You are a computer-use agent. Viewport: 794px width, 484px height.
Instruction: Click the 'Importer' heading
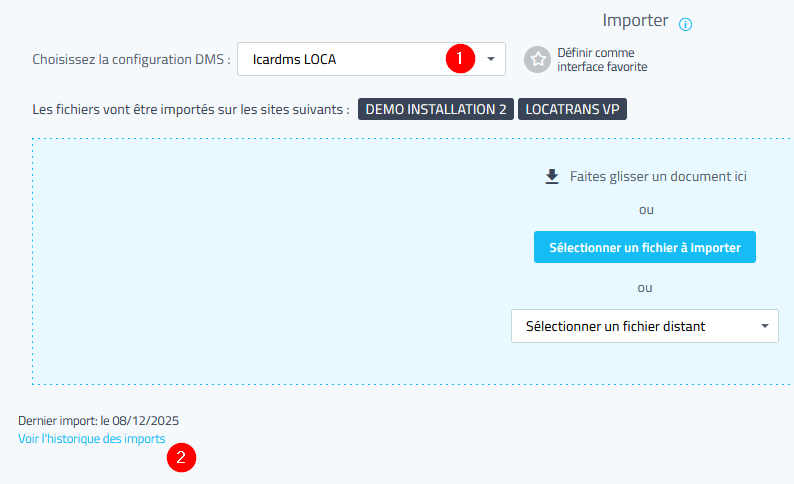pos(635,20)
